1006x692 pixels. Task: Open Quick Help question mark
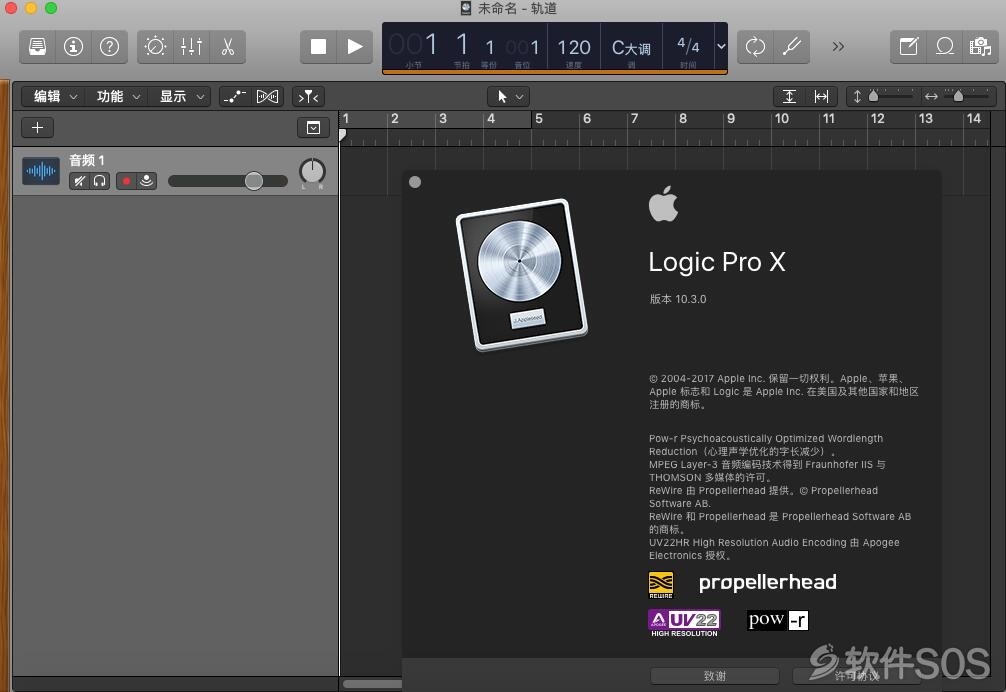pyautogui.click(x=110, y=47)
